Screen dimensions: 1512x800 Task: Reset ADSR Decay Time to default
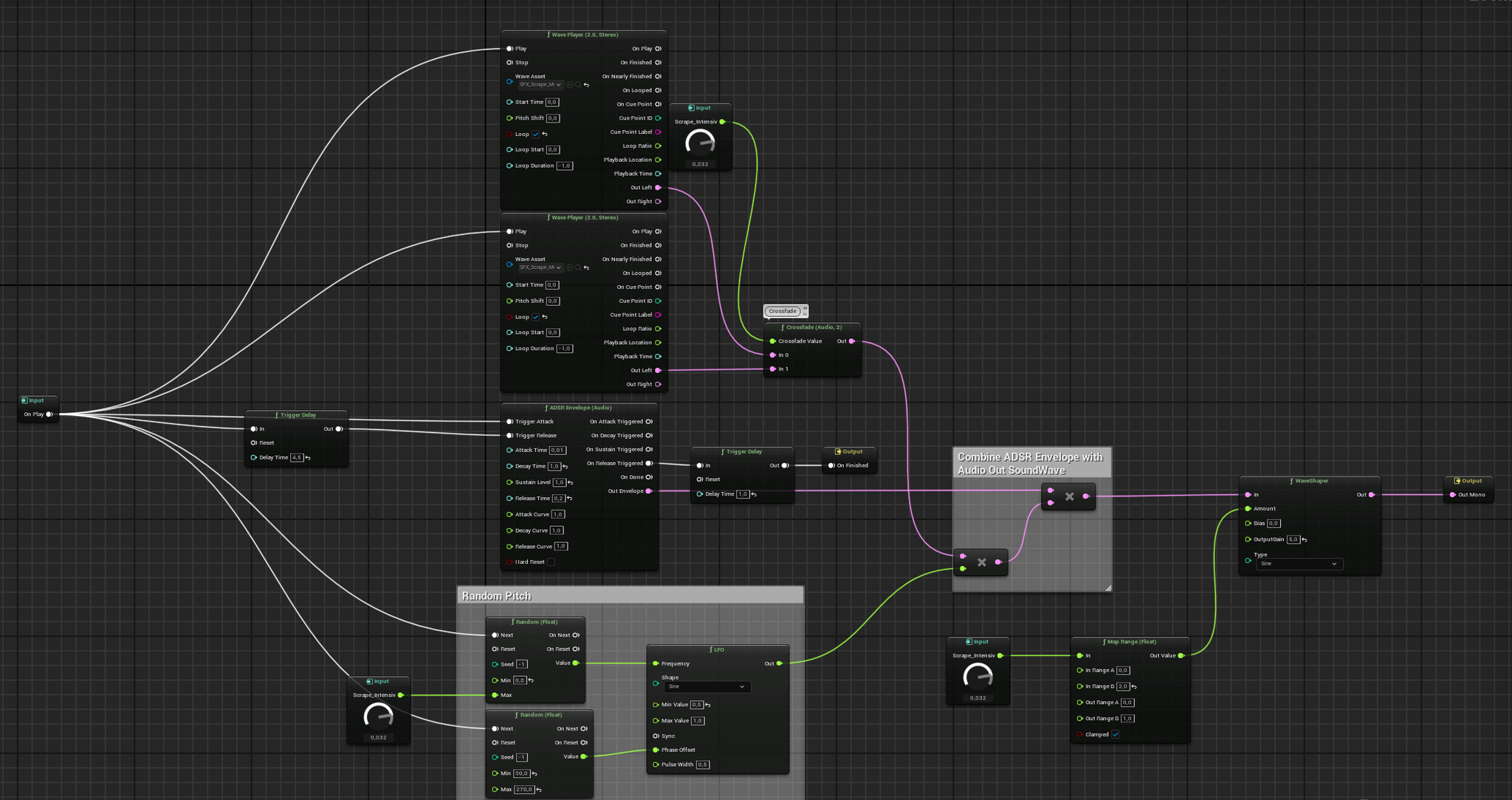click(x=566, y=467)
